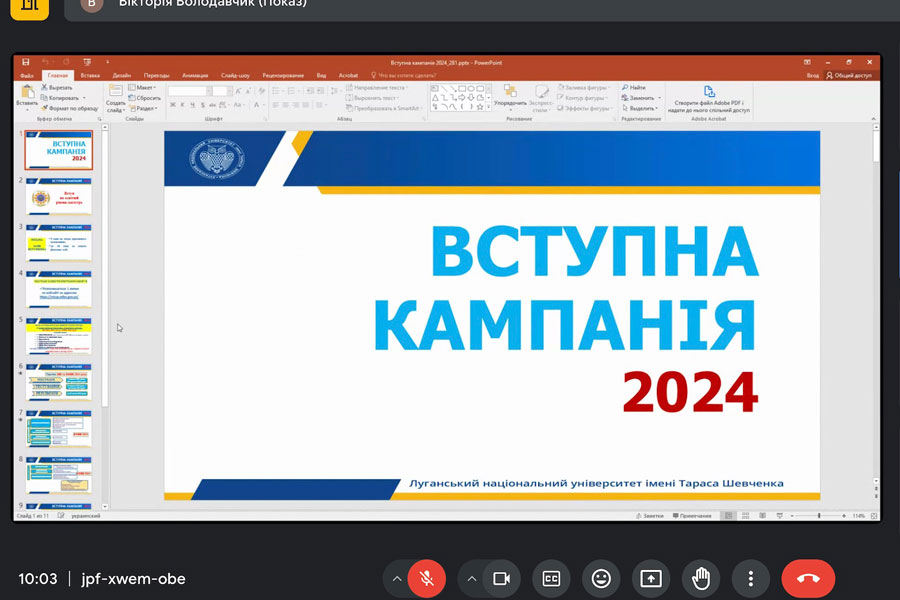Turn on closed captions
The height and width of the screenshot is (600, 900).
[551, 578]
